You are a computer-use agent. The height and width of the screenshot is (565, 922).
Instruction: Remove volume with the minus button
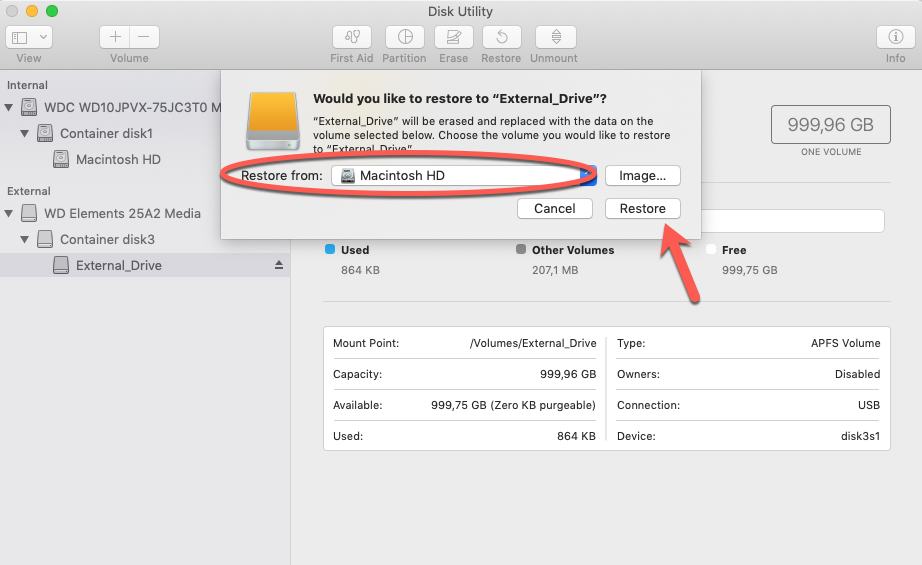coord(144,37)
